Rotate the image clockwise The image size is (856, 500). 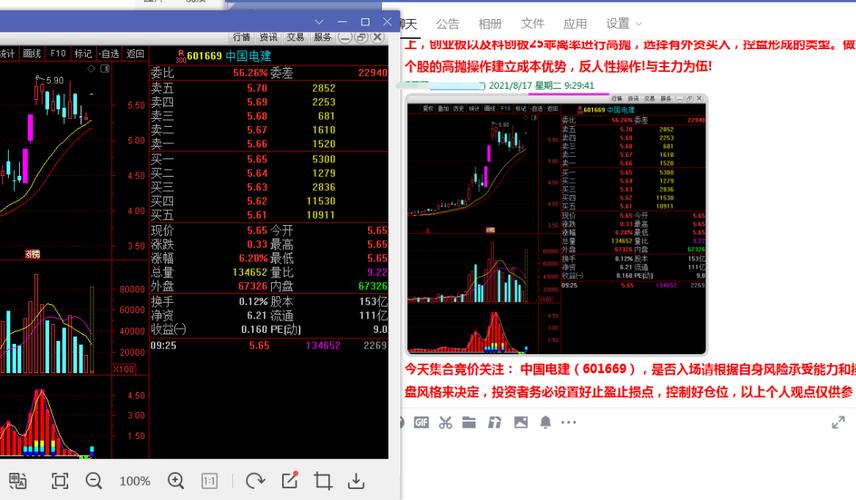click(x=255, y=481)
